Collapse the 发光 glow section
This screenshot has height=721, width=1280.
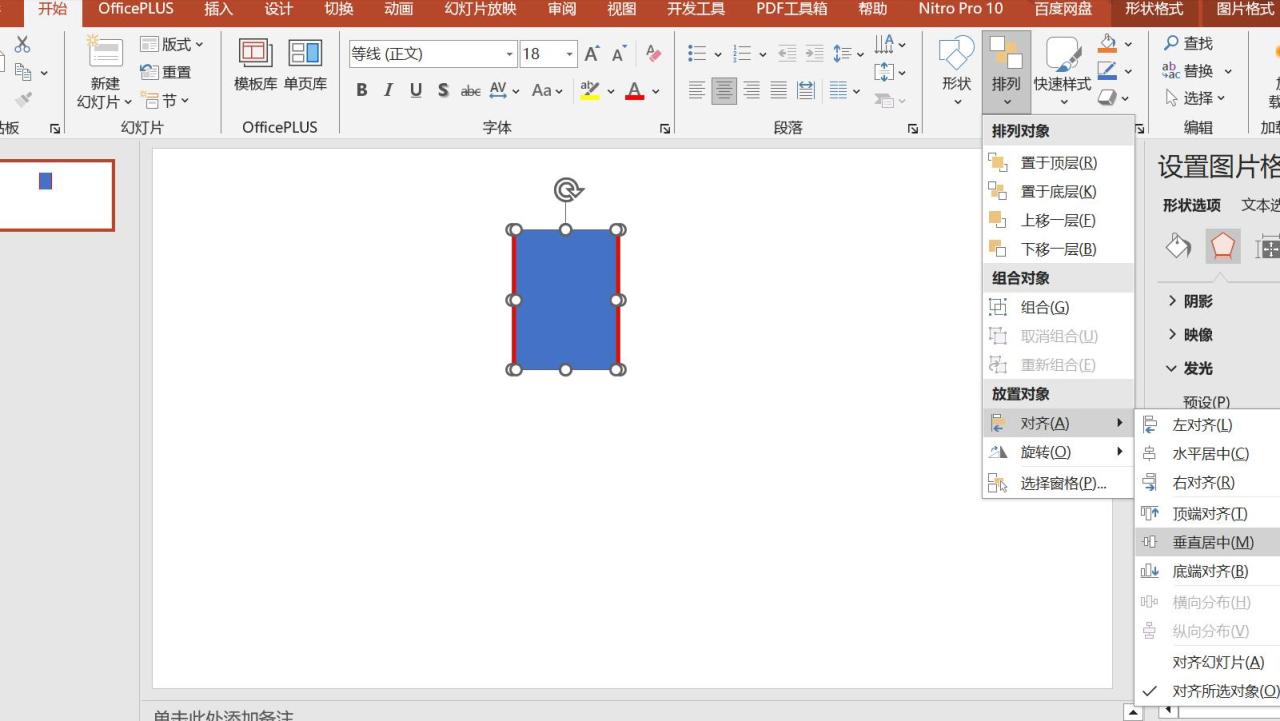click(1190, 368)
